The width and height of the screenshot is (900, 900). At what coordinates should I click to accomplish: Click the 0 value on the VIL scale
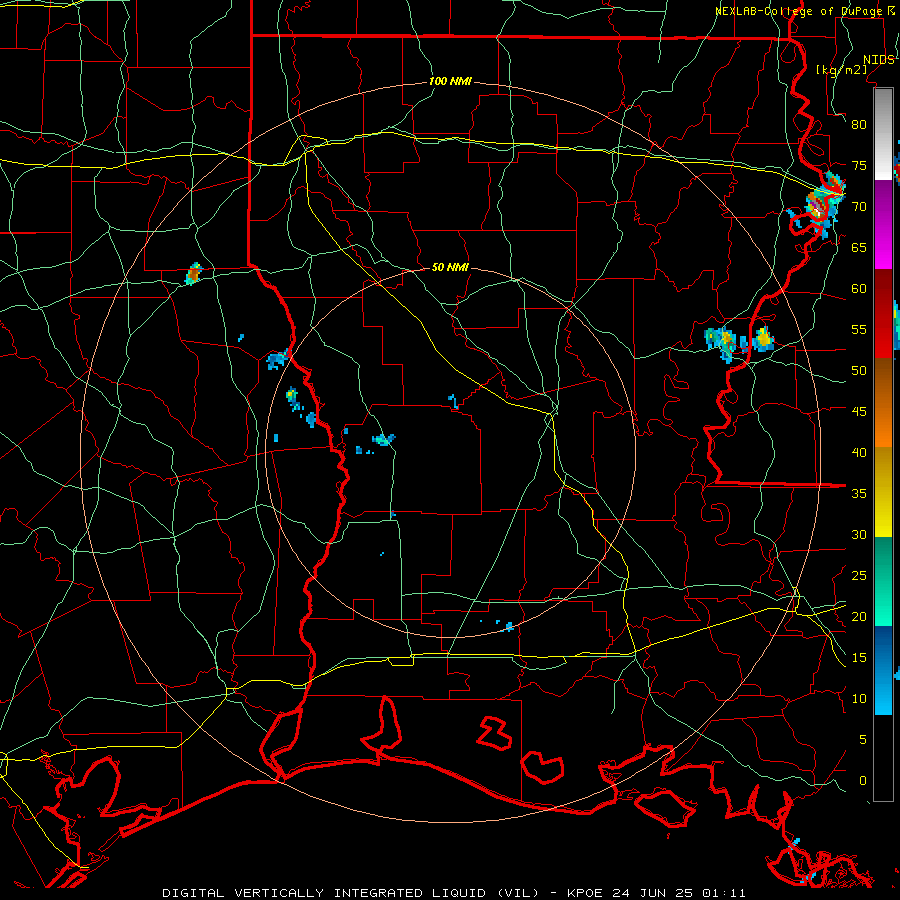click(863, 781)
